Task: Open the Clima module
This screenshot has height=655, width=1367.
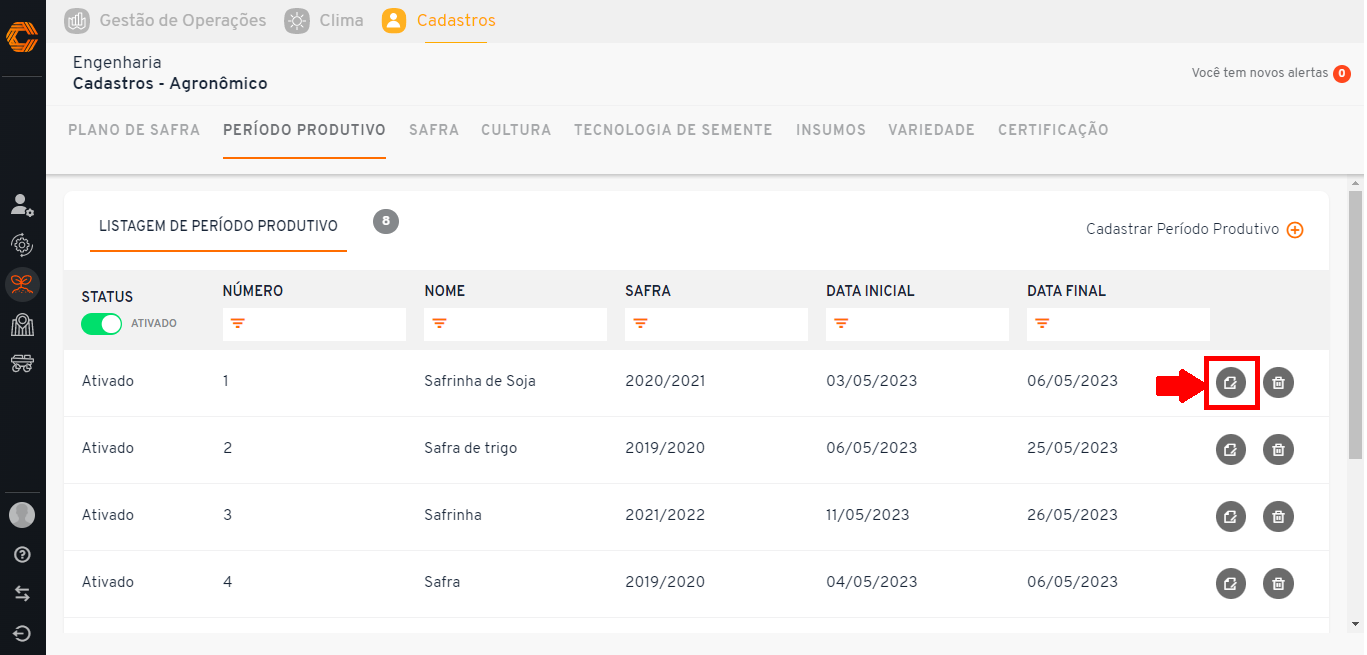Action: coord(324,20)
